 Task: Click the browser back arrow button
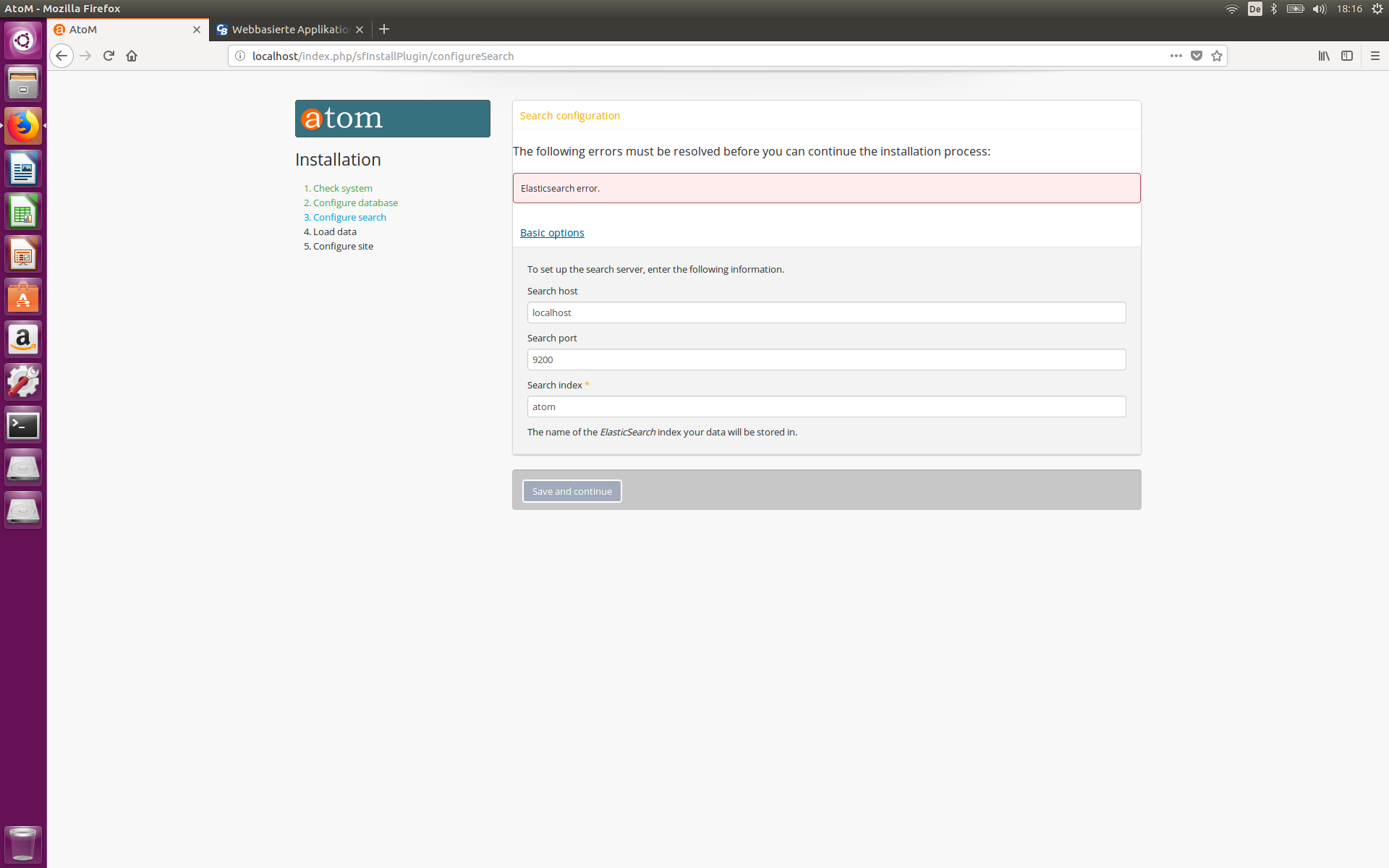coord(61,56)
